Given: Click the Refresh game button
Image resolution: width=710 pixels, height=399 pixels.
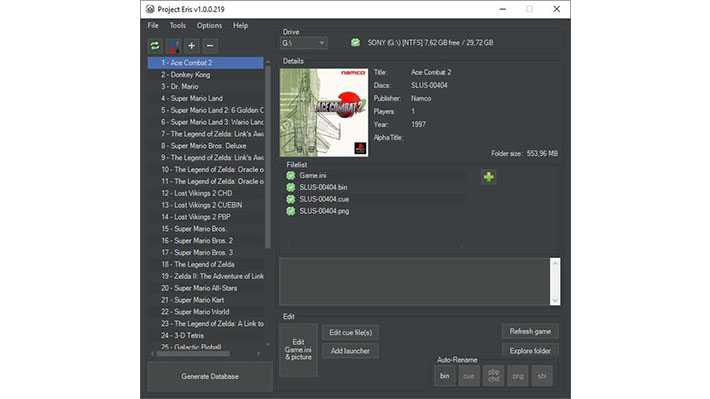Looking at the screenshot, I should 530,332.
